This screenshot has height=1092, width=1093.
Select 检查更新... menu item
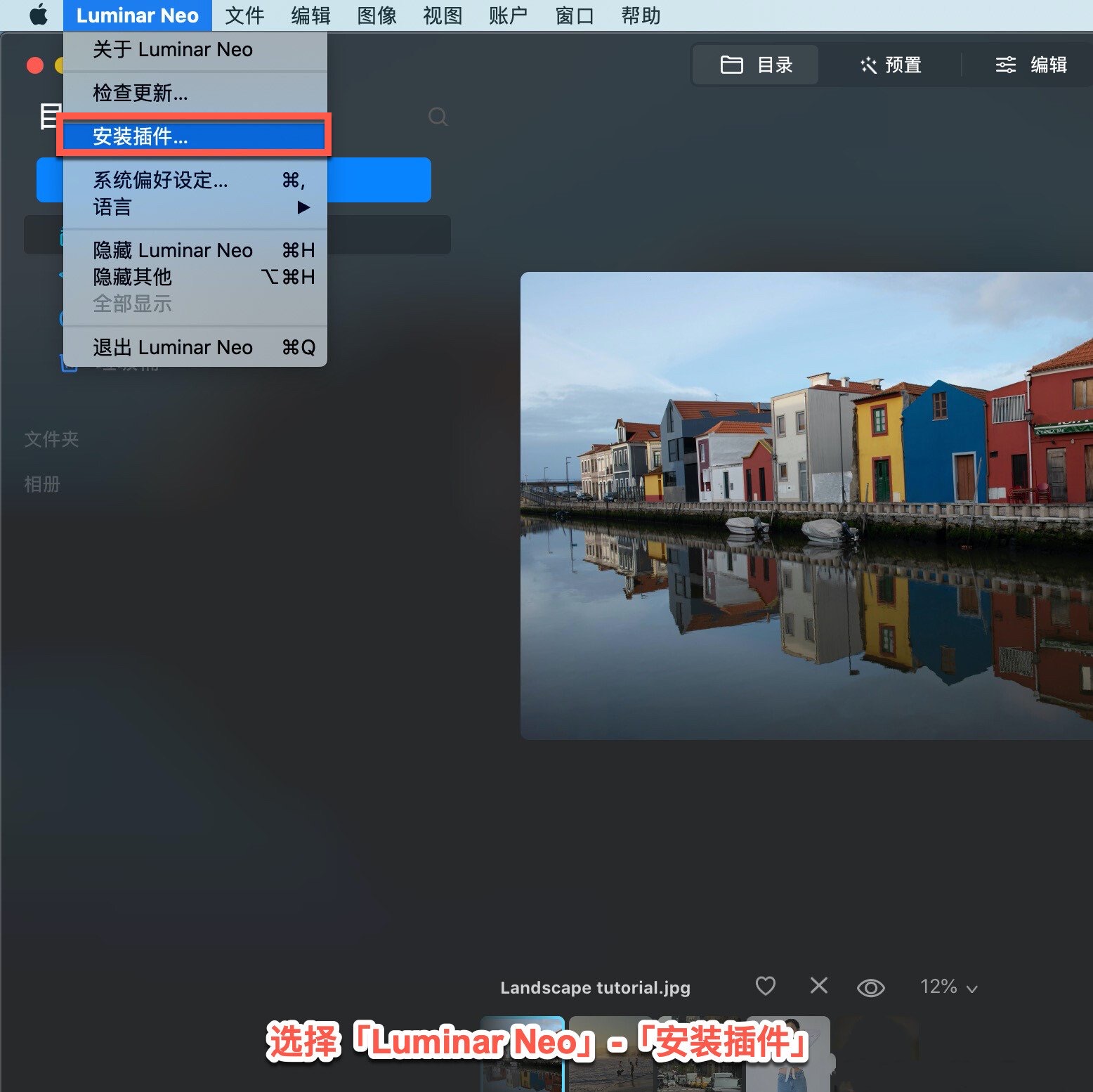tap(195, 93)
